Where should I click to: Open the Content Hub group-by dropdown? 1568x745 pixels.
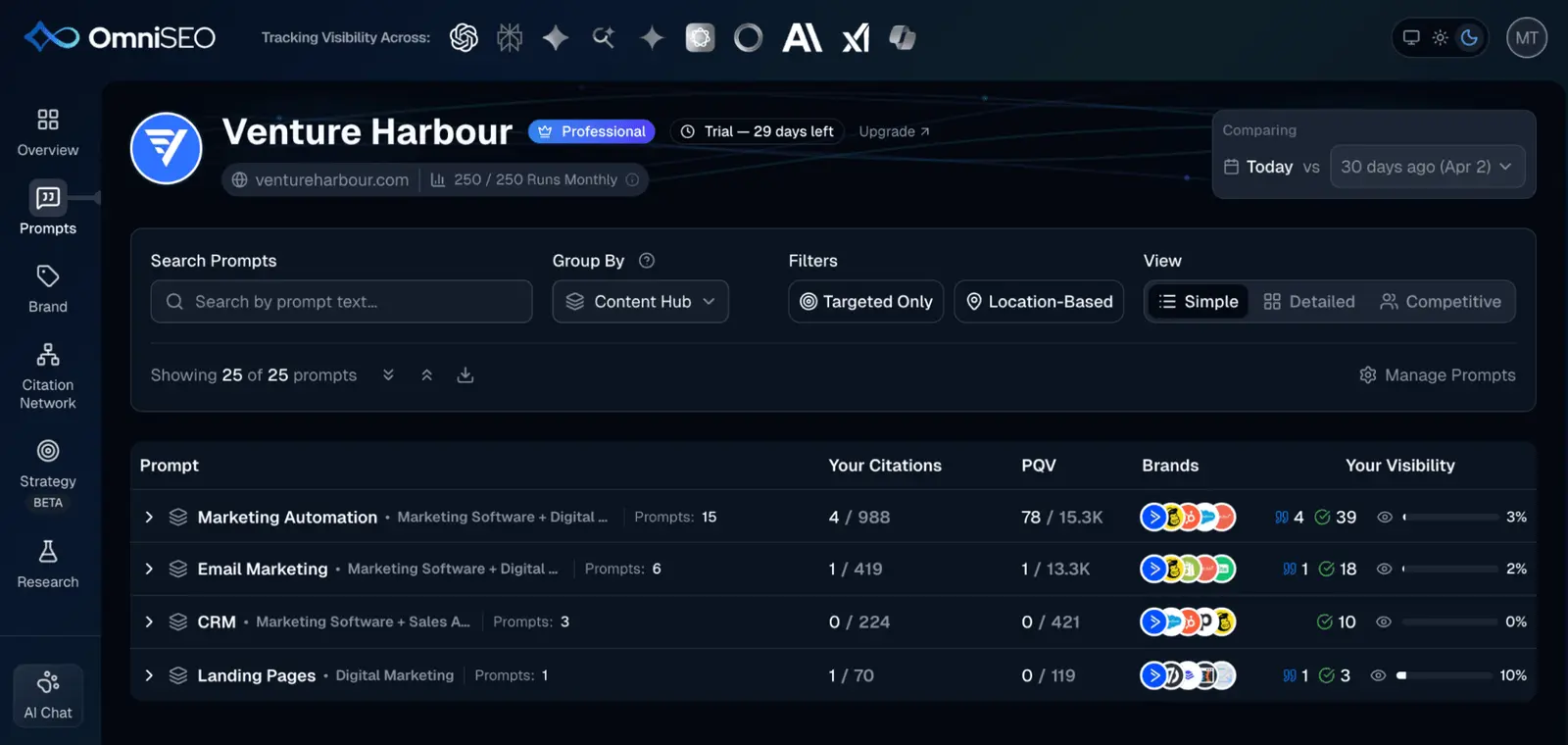[641, 302]
